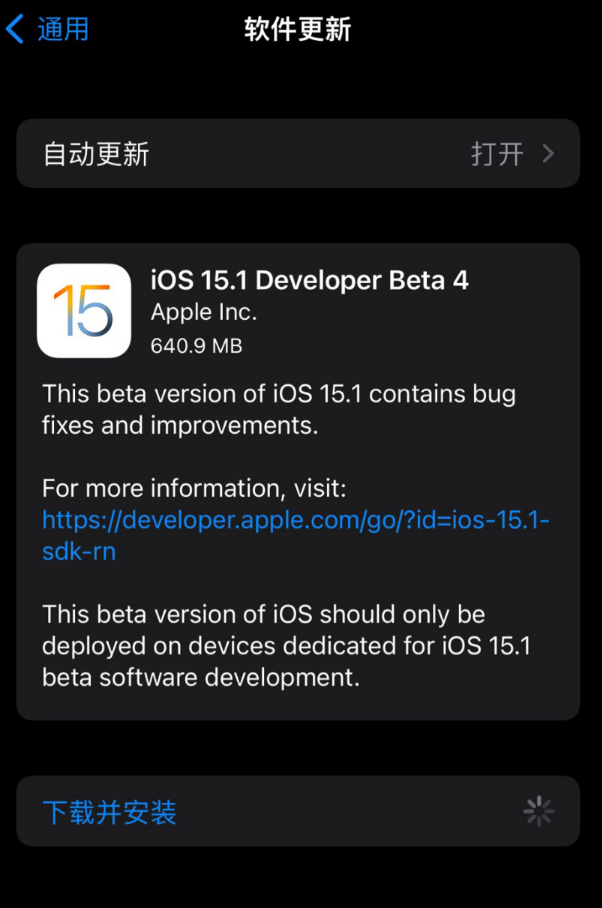The height and width of the screenshot is (908, 602).
Task: Tap the back chevron arrow
Action: (15, 29)
